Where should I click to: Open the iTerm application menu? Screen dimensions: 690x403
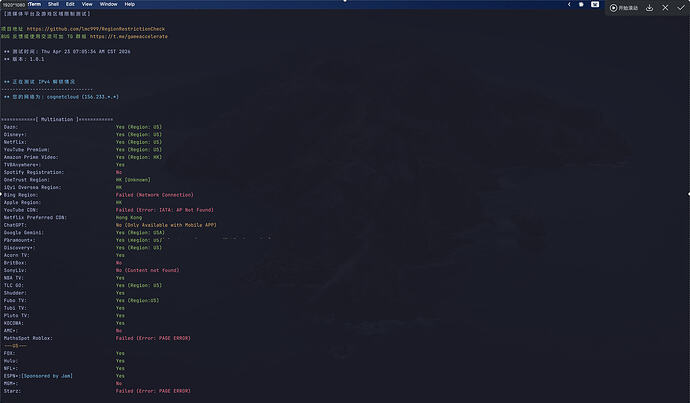[34, 4]
